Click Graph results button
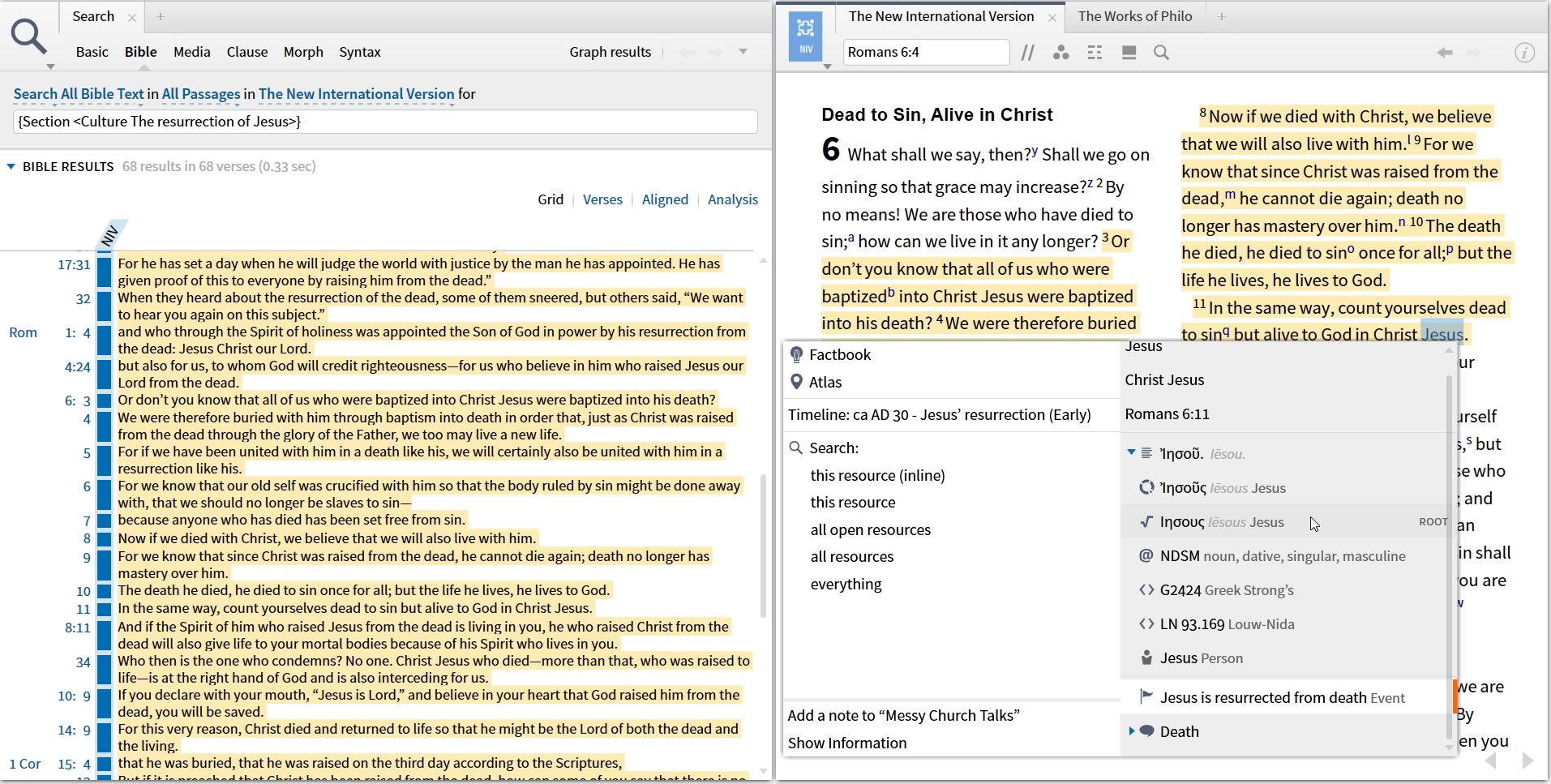The width and height of the screenshot is (1551, 784). [611, 52]
